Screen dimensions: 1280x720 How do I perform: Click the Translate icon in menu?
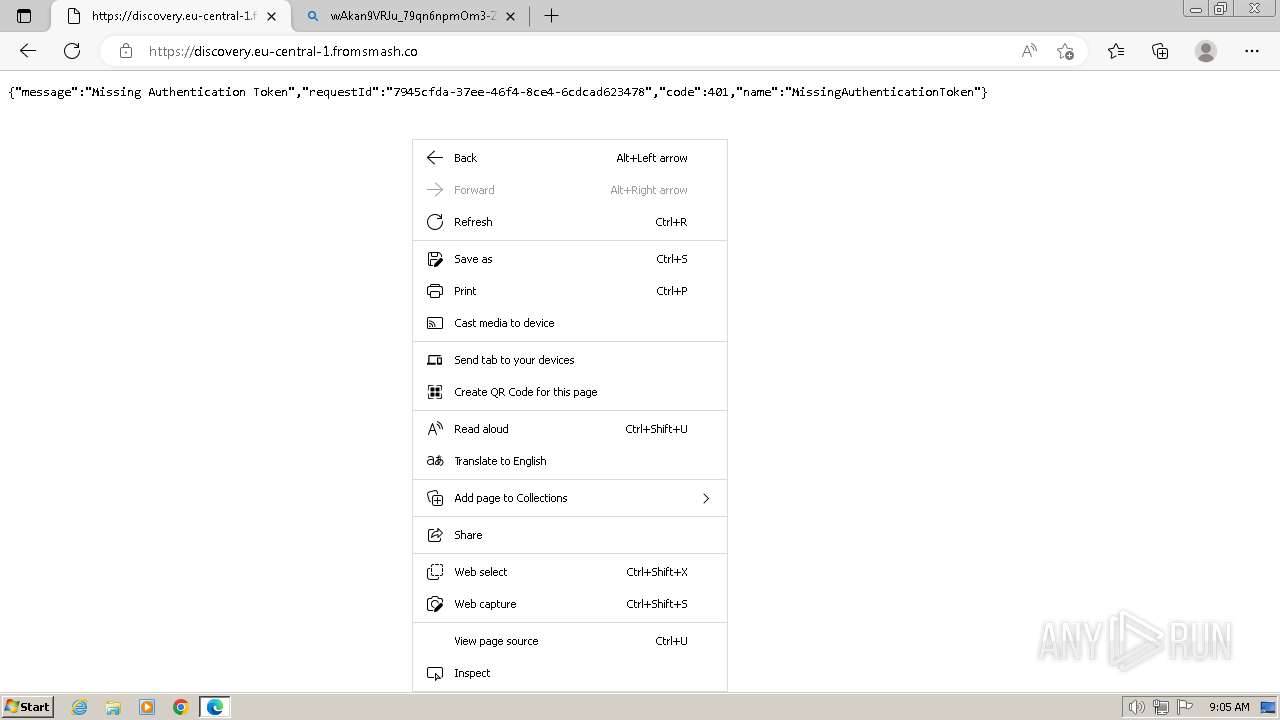click(435, 461)
